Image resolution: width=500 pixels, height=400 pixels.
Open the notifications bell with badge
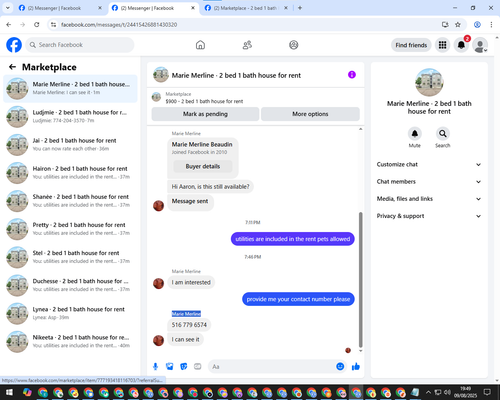click(x=461, y=45)
